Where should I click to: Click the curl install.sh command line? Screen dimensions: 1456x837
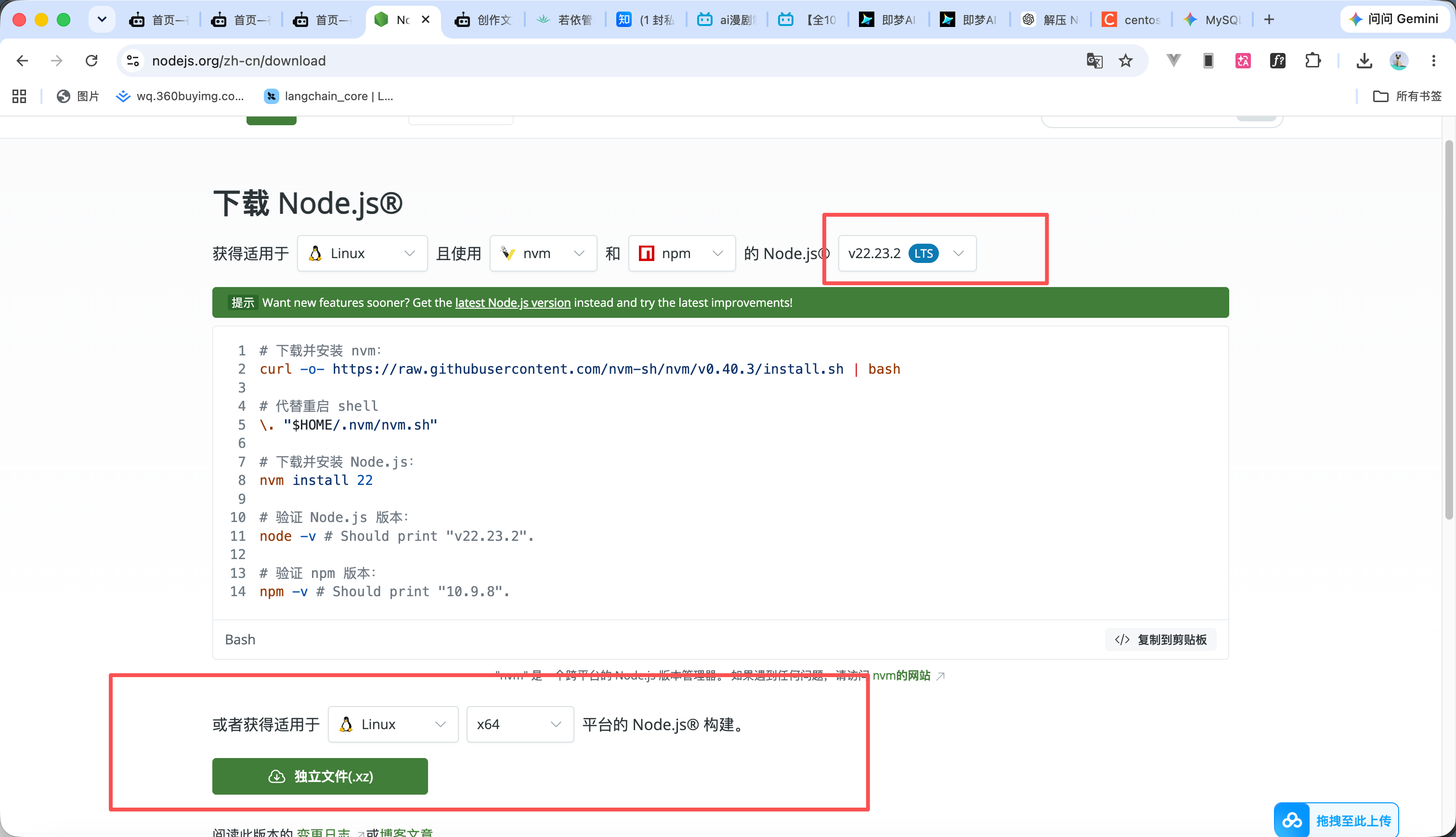580,369
